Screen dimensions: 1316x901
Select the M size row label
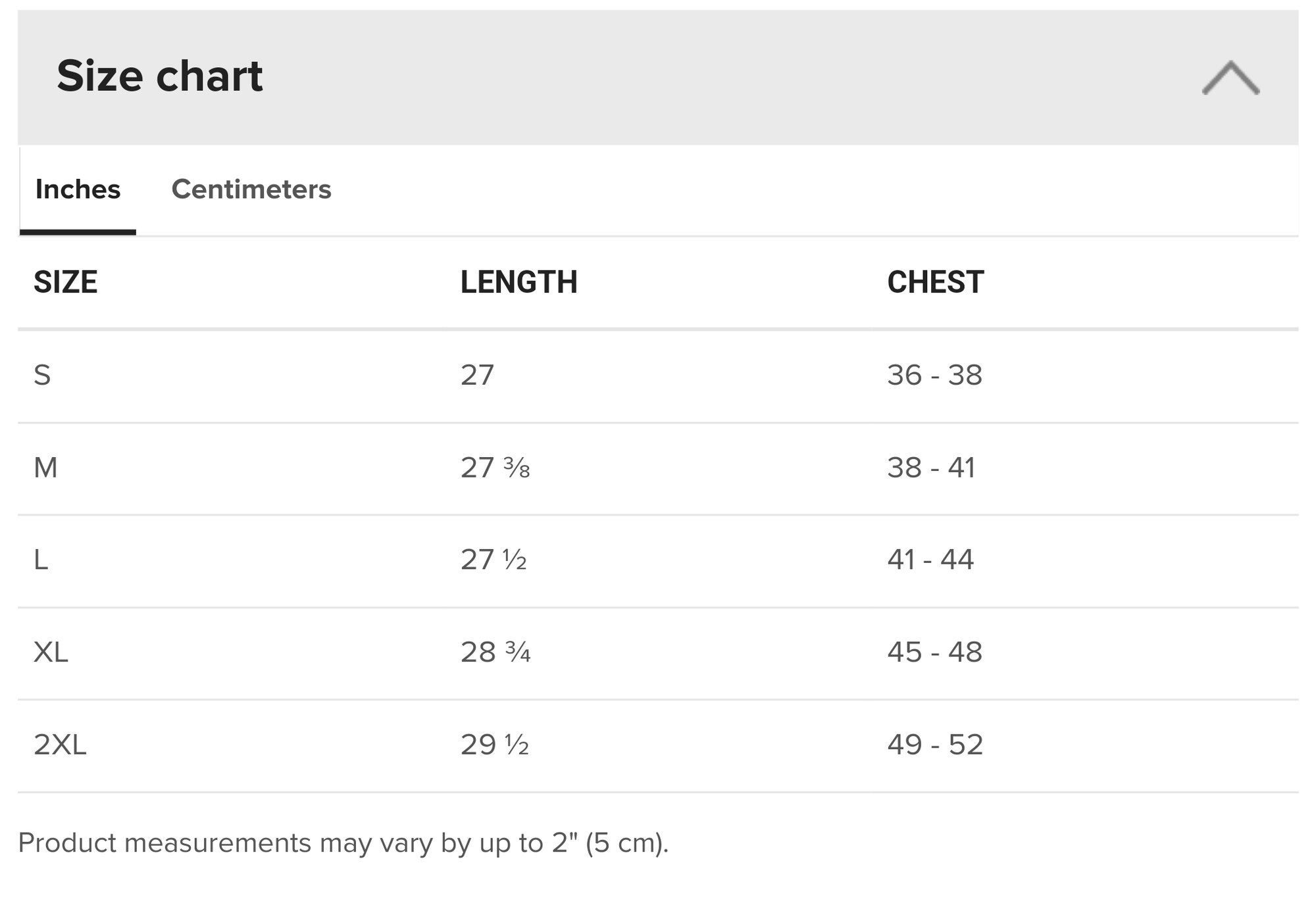[x=45, y=468]
